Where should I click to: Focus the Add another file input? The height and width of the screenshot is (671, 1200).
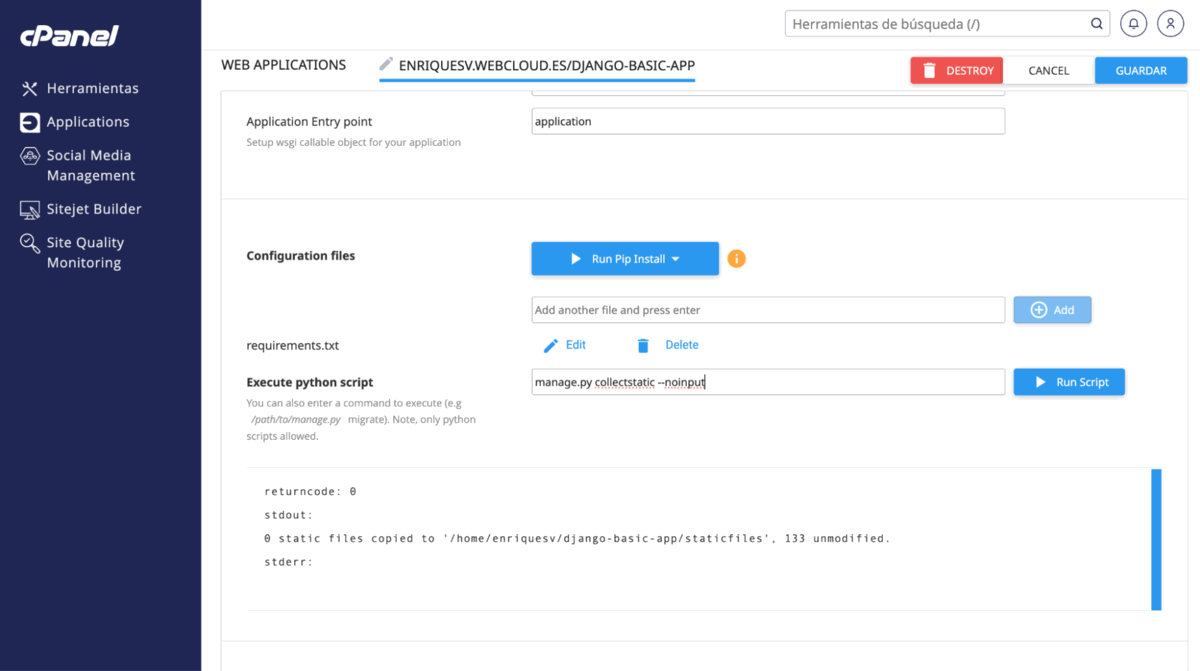[768, 310]
